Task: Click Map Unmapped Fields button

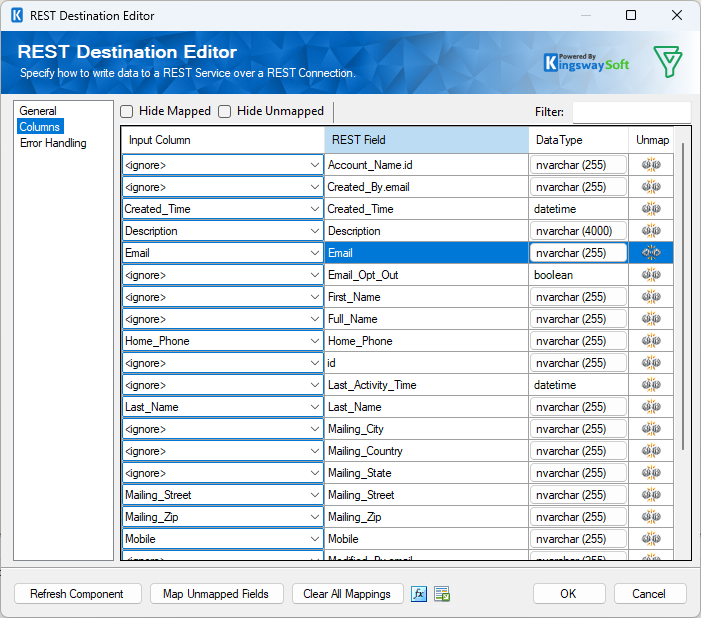Action: 216,594
